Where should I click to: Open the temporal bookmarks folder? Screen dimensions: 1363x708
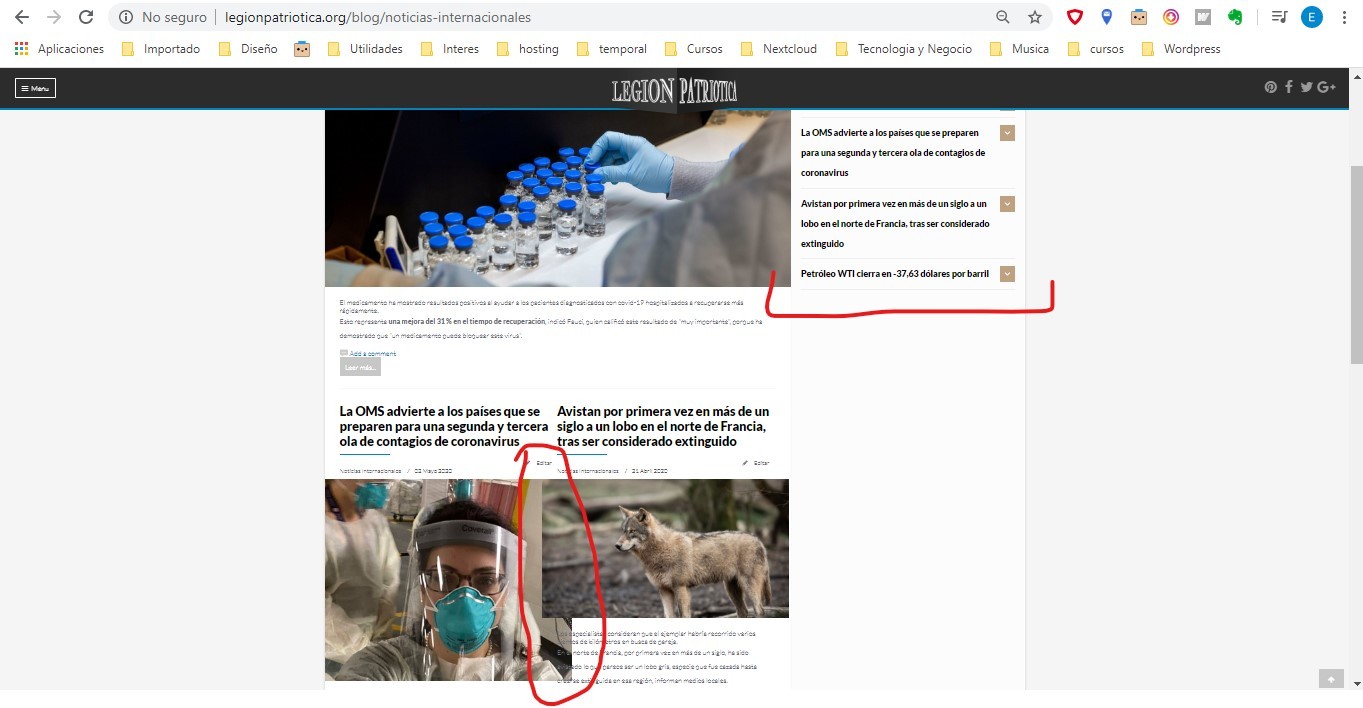tap(612, 49)
